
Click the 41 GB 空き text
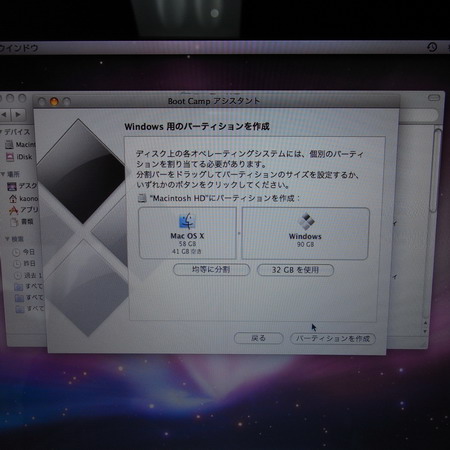[187, 251]
